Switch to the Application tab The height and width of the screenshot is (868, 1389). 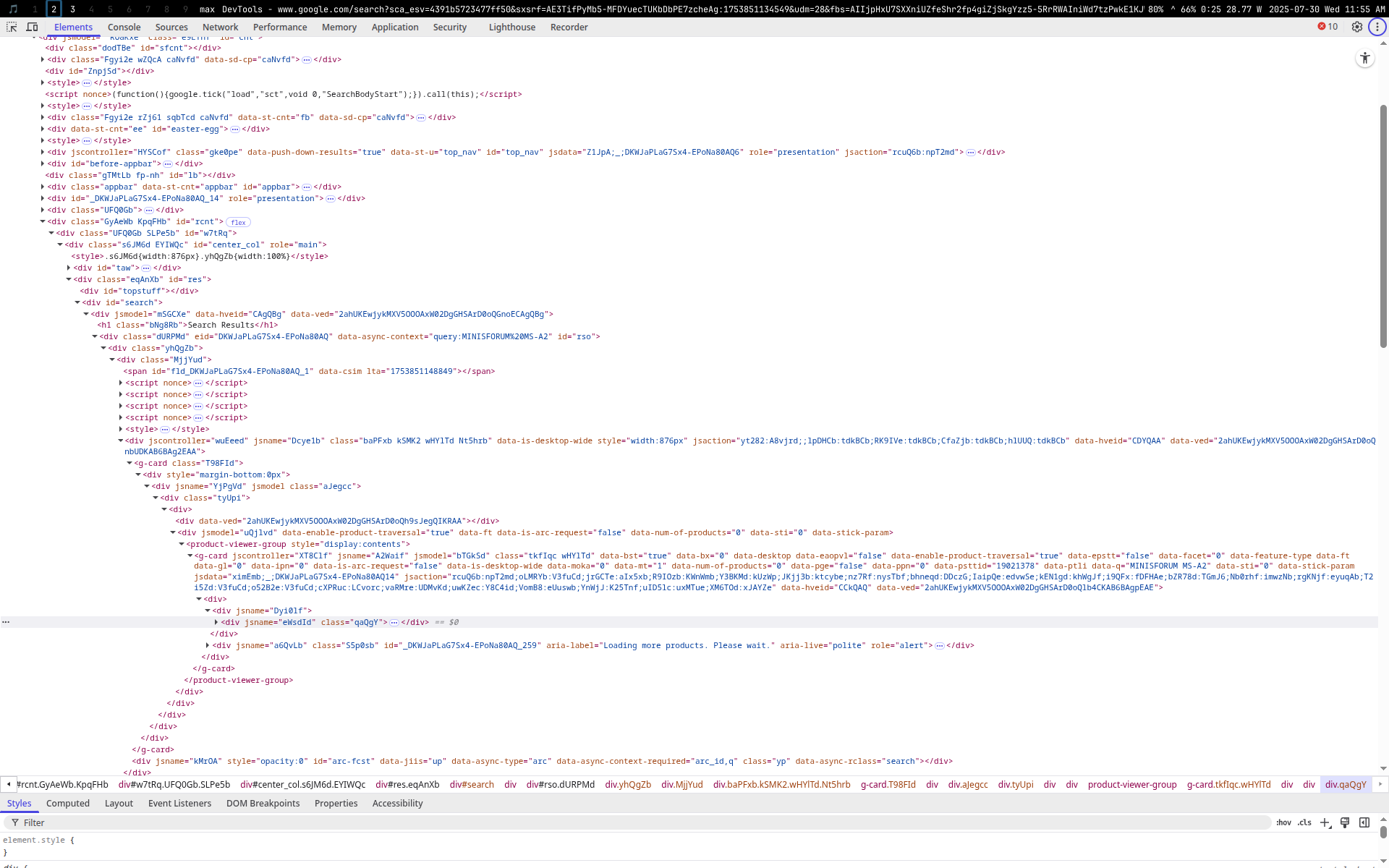click(395, 27)
